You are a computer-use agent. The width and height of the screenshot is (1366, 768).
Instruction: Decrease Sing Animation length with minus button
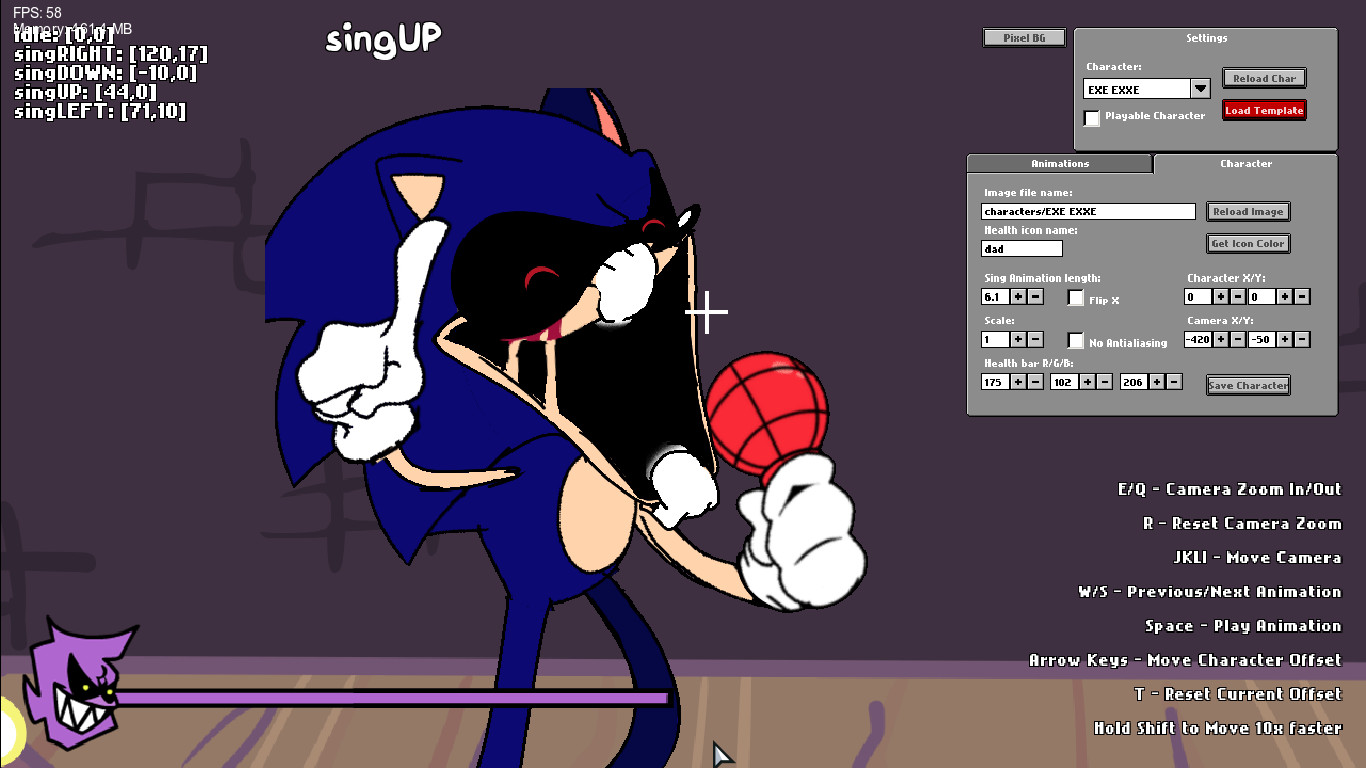1035,297
